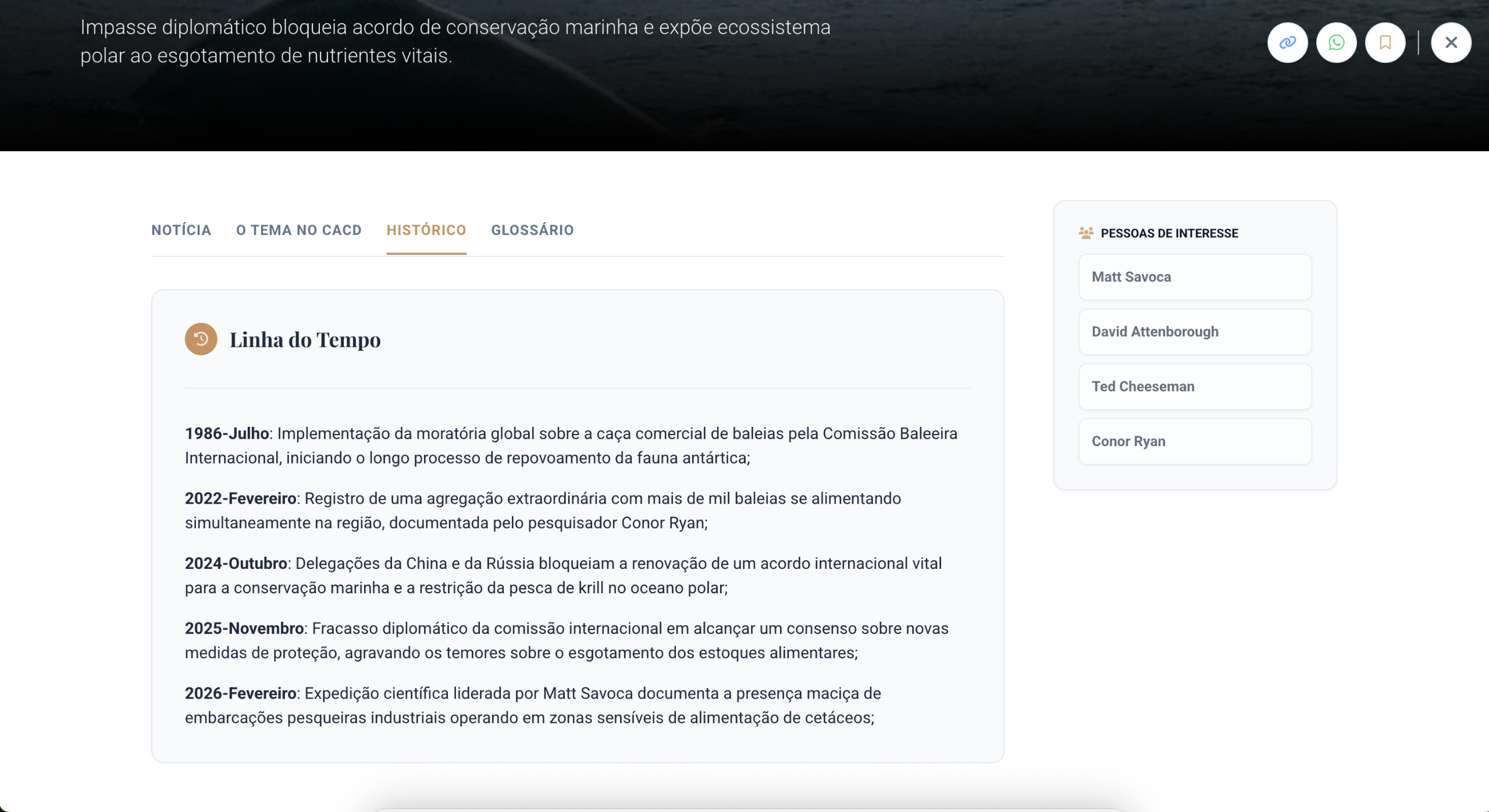Select Ted Cheeseman in people list
Image resolution: width=1489 pixels, height=812 pixels.
pos(1195,386)
